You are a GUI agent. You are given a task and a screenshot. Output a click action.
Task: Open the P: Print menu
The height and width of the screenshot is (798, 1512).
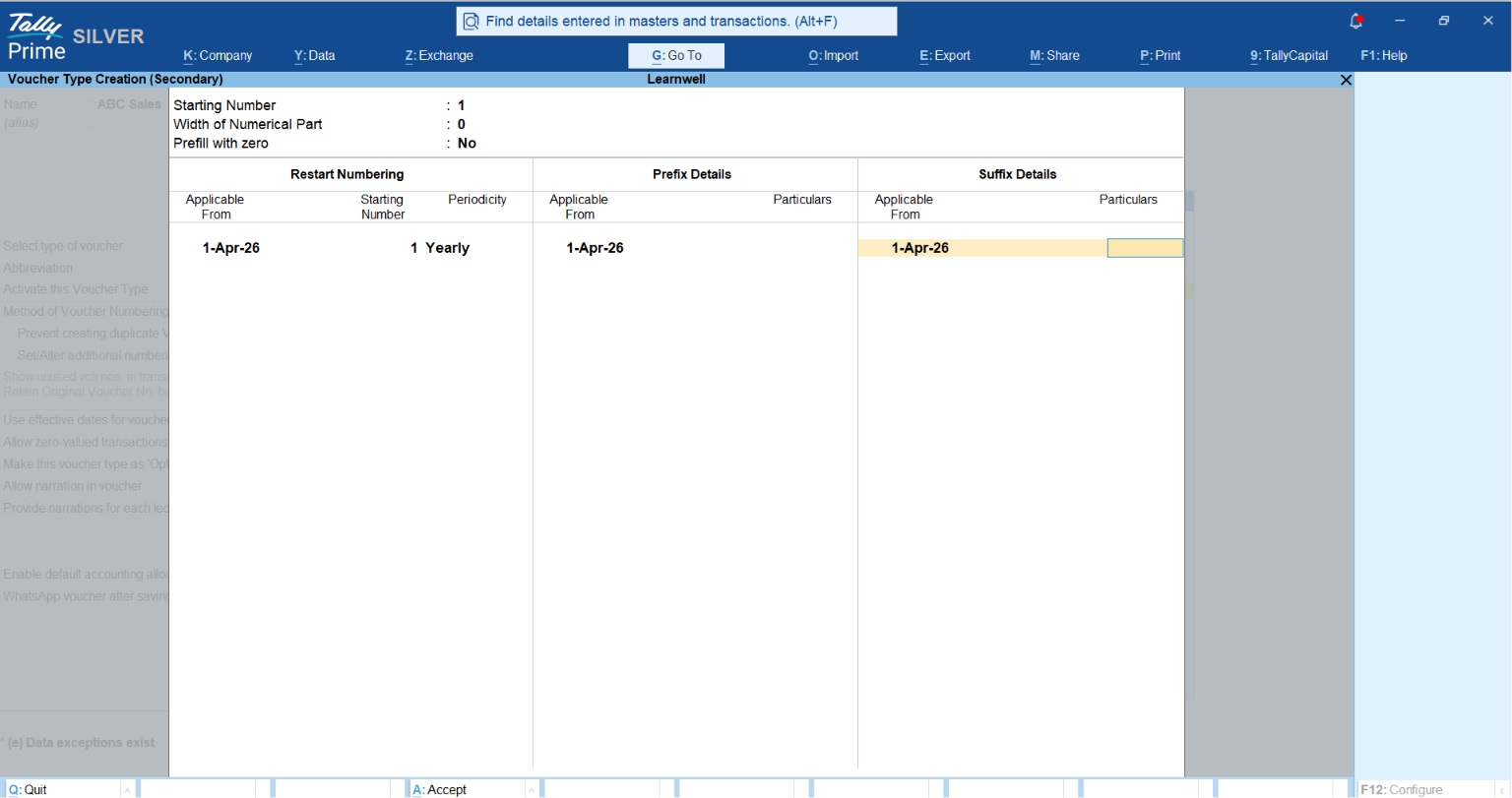click(1161, 55)
